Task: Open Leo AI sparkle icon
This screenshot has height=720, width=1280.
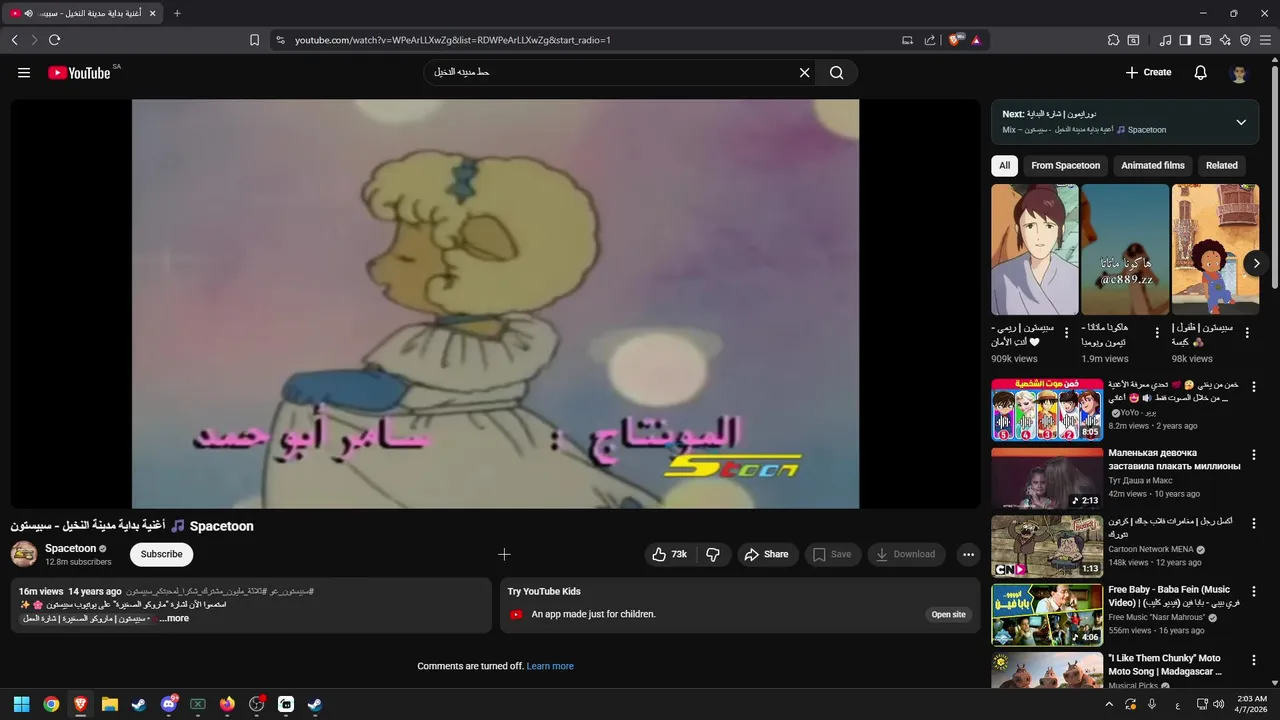Action: tap(1225, 40)
